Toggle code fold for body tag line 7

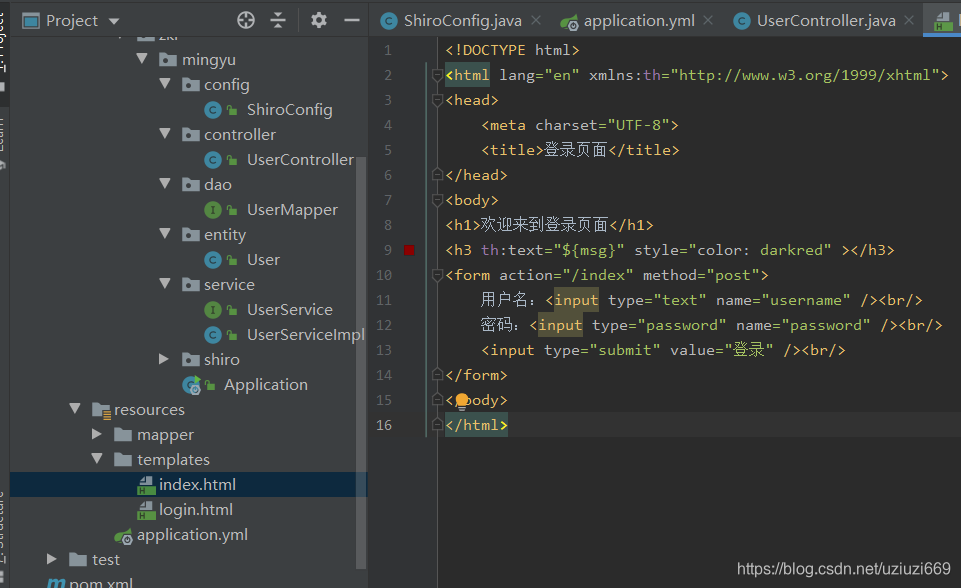pyautogui.click(x=437, y=200)
